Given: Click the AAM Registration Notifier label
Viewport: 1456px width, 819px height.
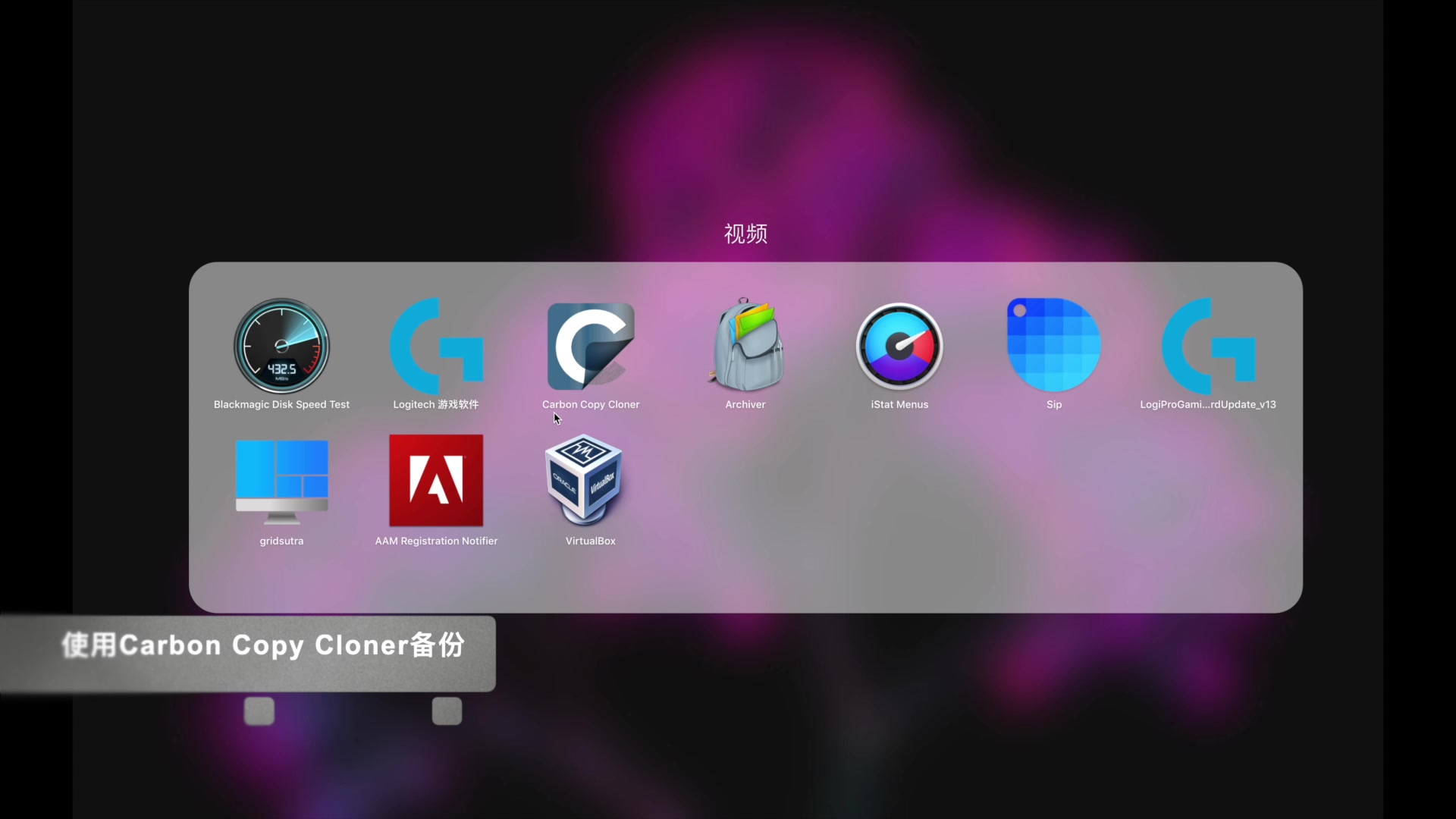Looking at the screenshot, I should 436,541.
